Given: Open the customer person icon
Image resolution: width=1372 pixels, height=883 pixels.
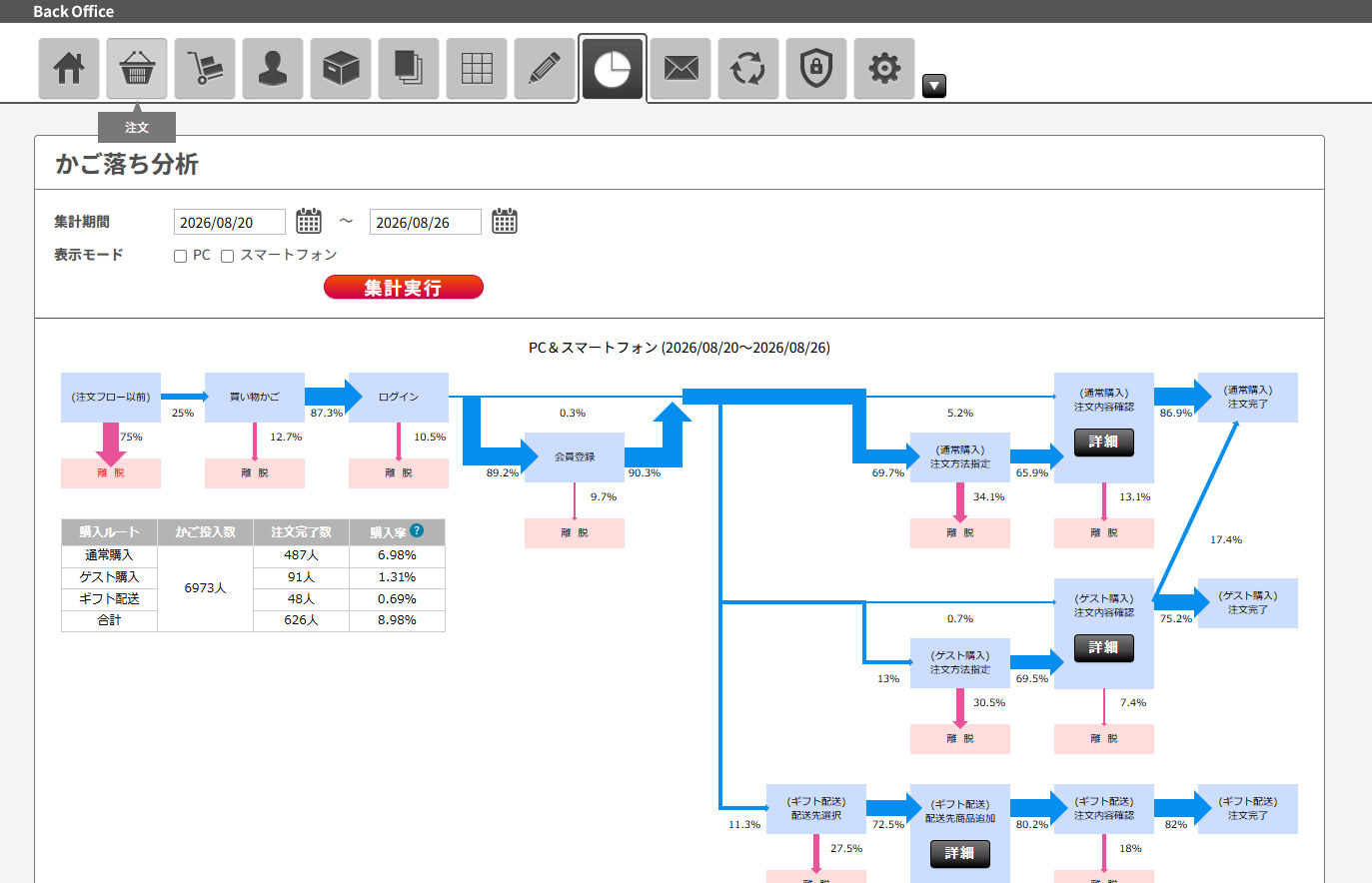Looking at the screenshot, I should coord(273,69).
